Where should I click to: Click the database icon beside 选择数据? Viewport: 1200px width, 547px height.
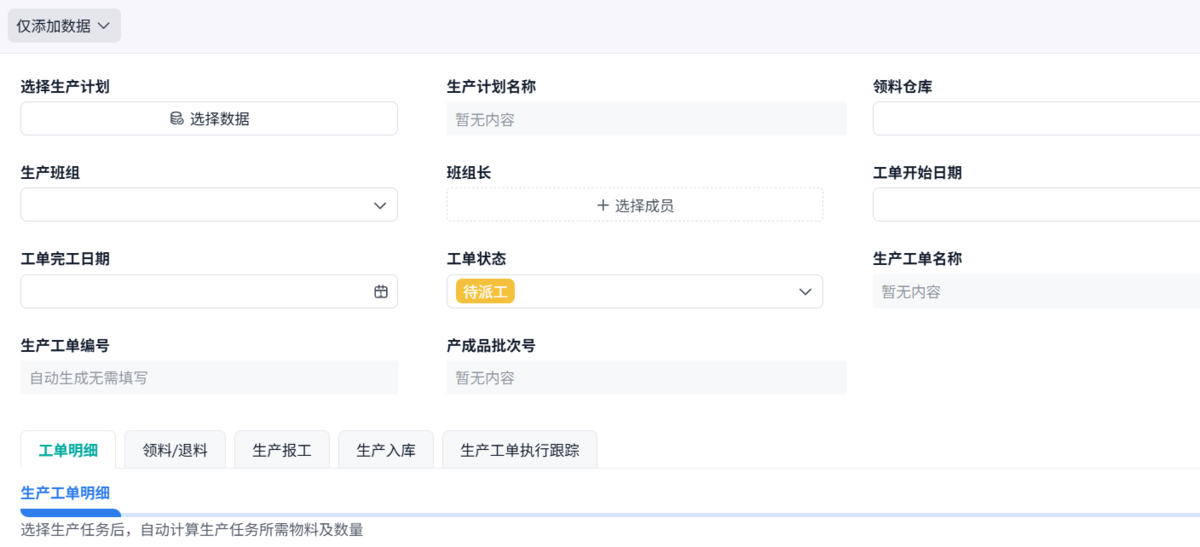[177, 118]
